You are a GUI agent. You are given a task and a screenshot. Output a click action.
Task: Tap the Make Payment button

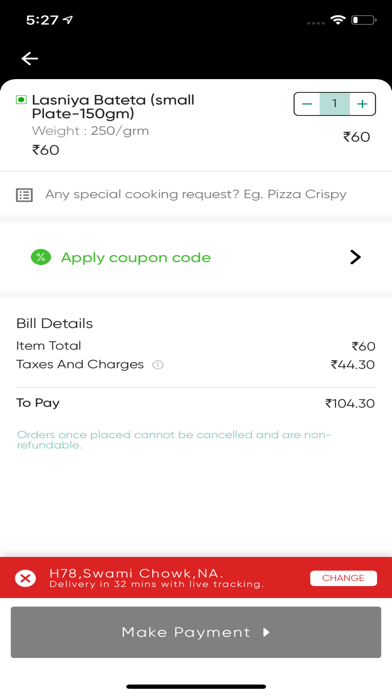[196, 632]
